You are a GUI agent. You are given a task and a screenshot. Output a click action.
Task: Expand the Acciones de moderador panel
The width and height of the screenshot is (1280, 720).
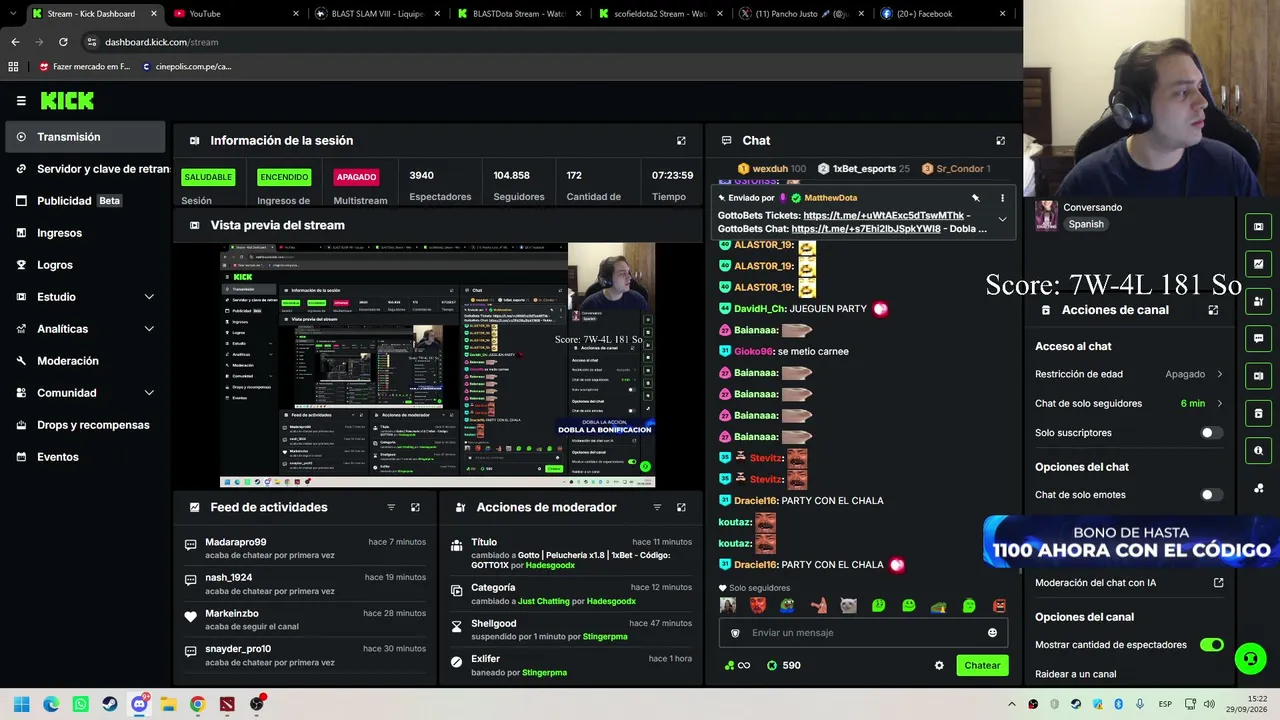[x=681, y=507]
